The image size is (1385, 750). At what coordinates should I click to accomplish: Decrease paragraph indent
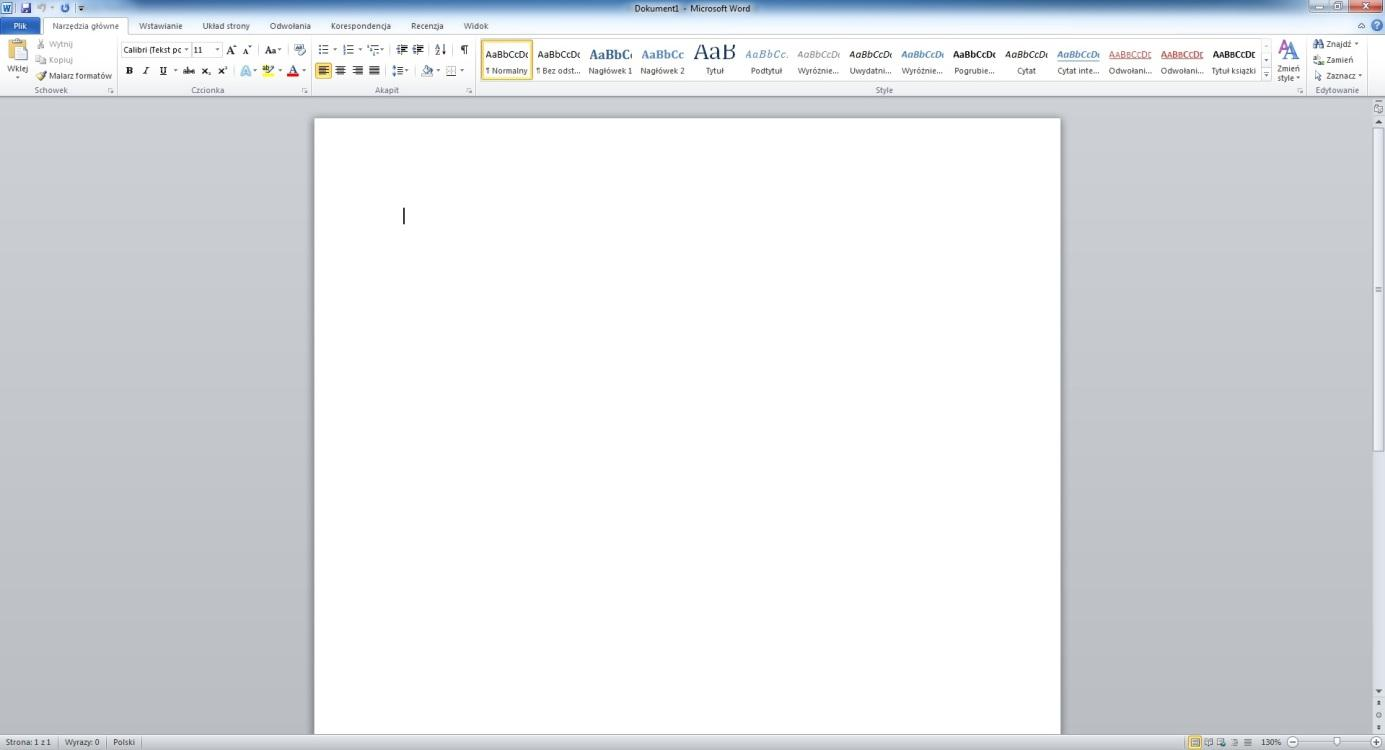click(402, 50)
